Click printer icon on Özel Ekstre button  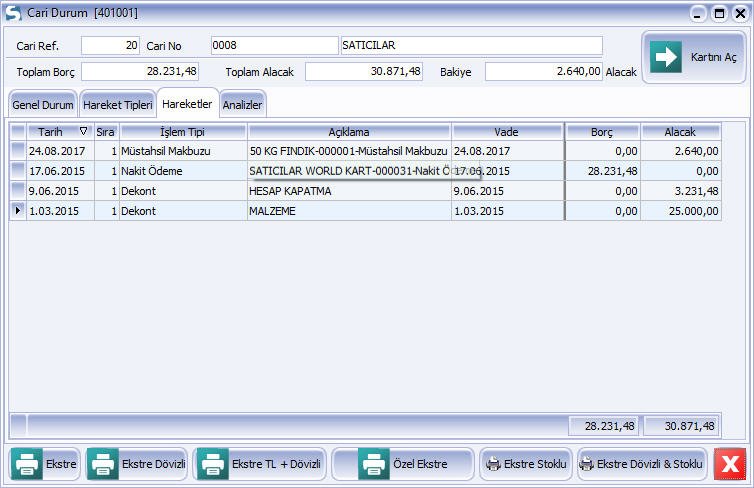tap(374, 464)
